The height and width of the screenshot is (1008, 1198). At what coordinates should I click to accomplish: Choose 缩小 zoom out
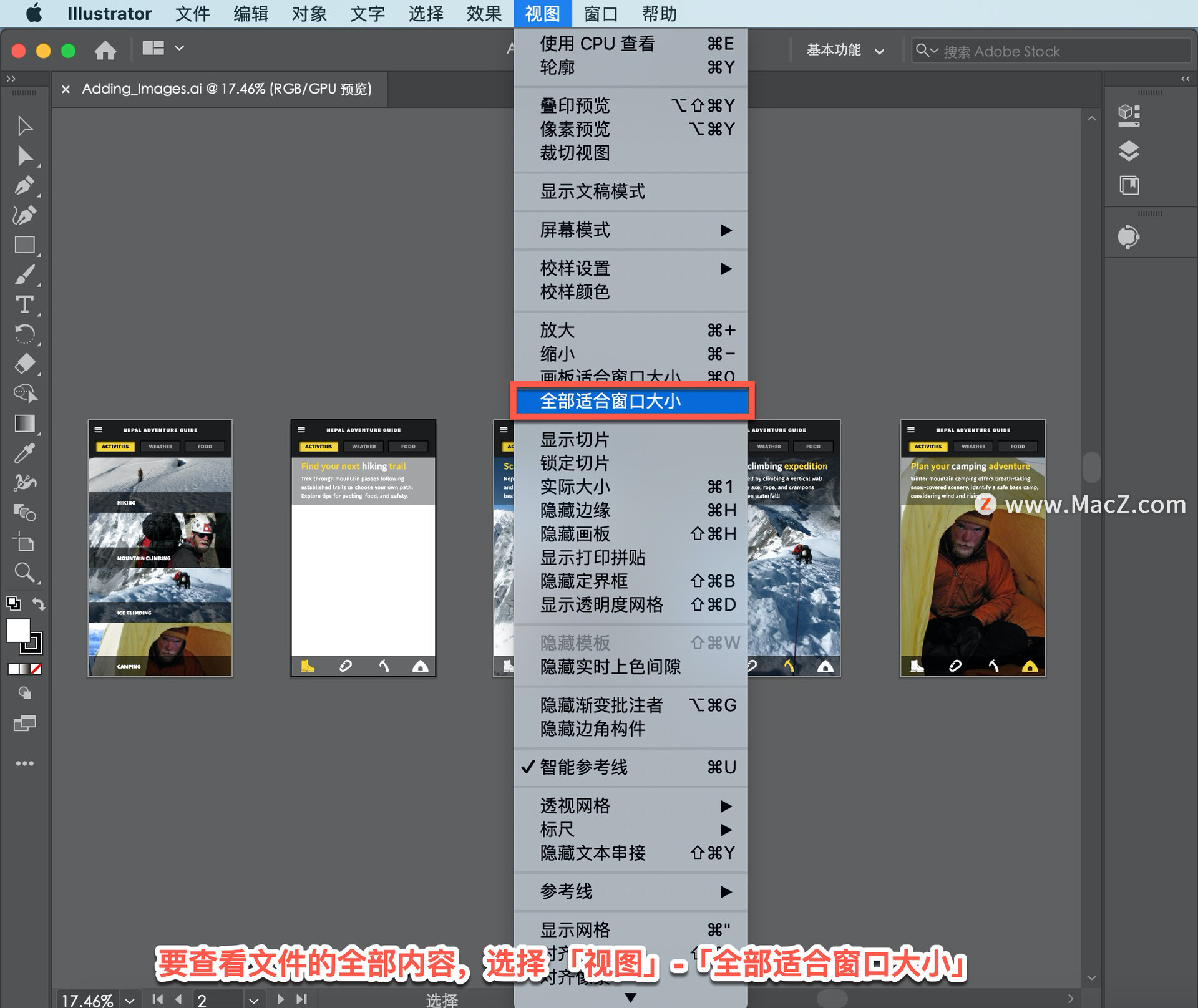pos(630,354)
